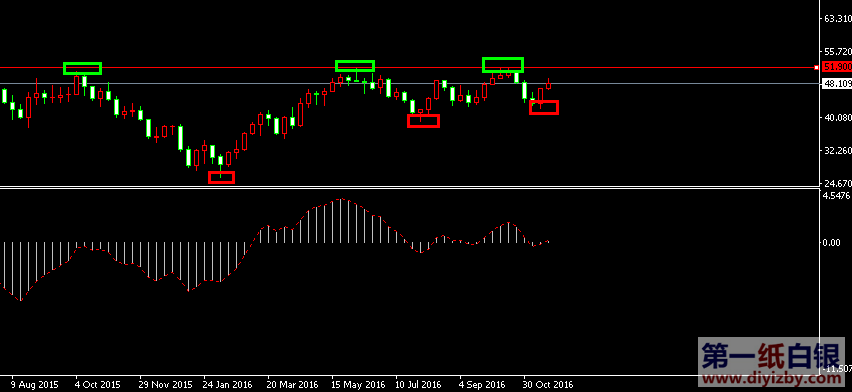Image resolution: width=852 pixels, height=392 pixels.
Task: Click the 4 Oct 2015 date label
Action: pyautogui.click(x=98, y=384)
